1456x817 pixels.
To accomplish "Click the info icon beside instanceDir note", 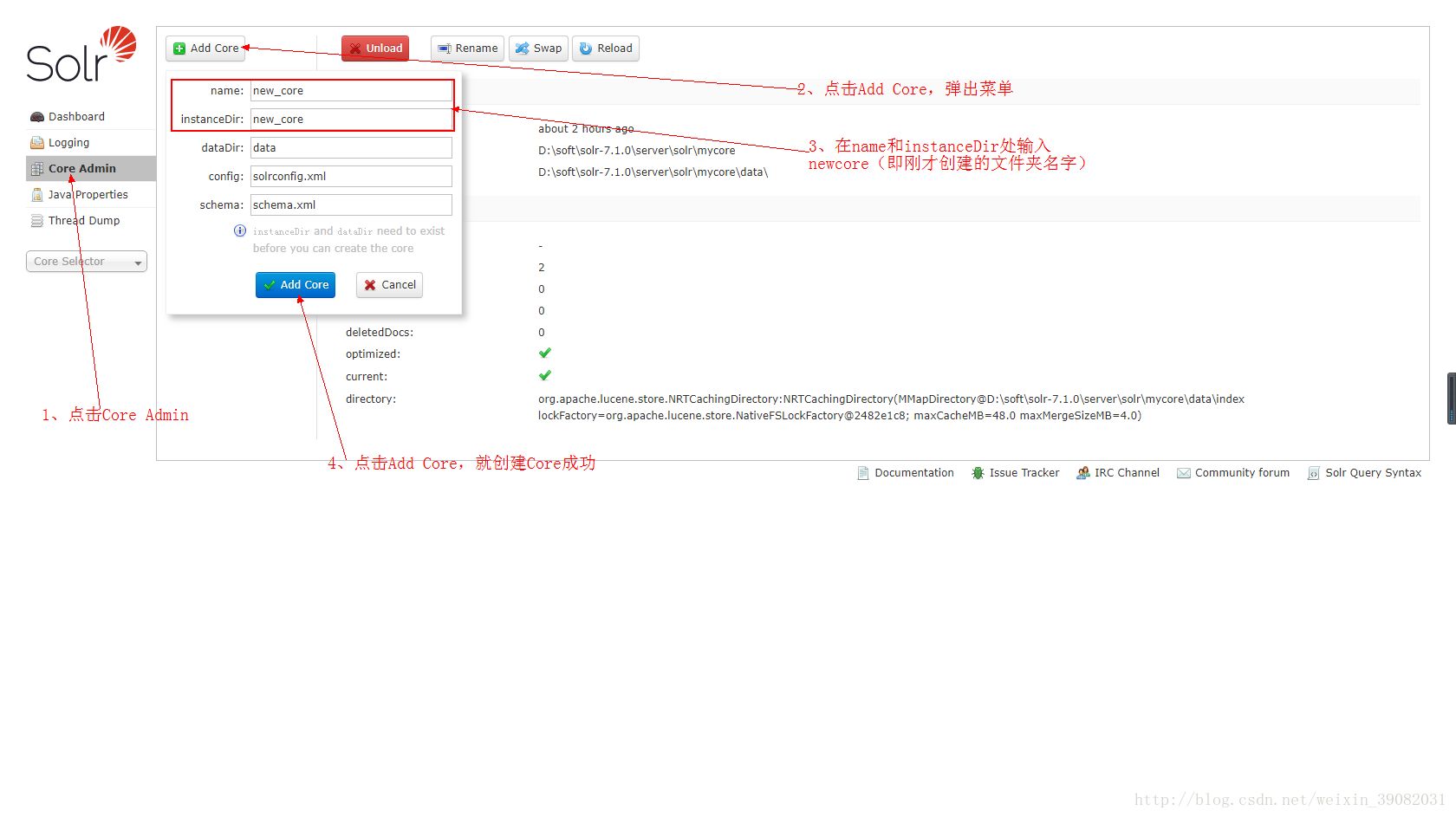I will [240, 230].
